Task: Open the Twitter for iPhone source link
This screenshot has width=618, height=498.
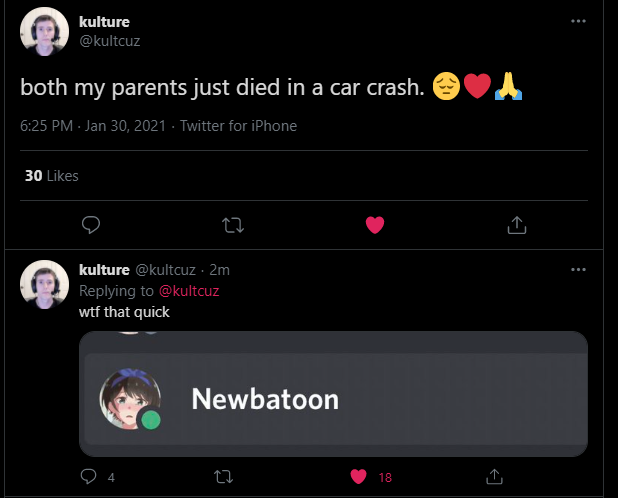Action: (238, 126)
